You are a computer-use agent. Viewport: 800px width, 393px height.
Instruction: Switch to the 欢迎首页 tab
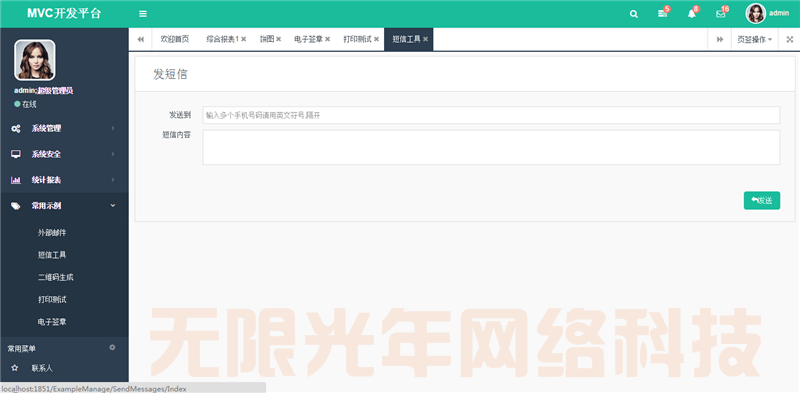174,39
